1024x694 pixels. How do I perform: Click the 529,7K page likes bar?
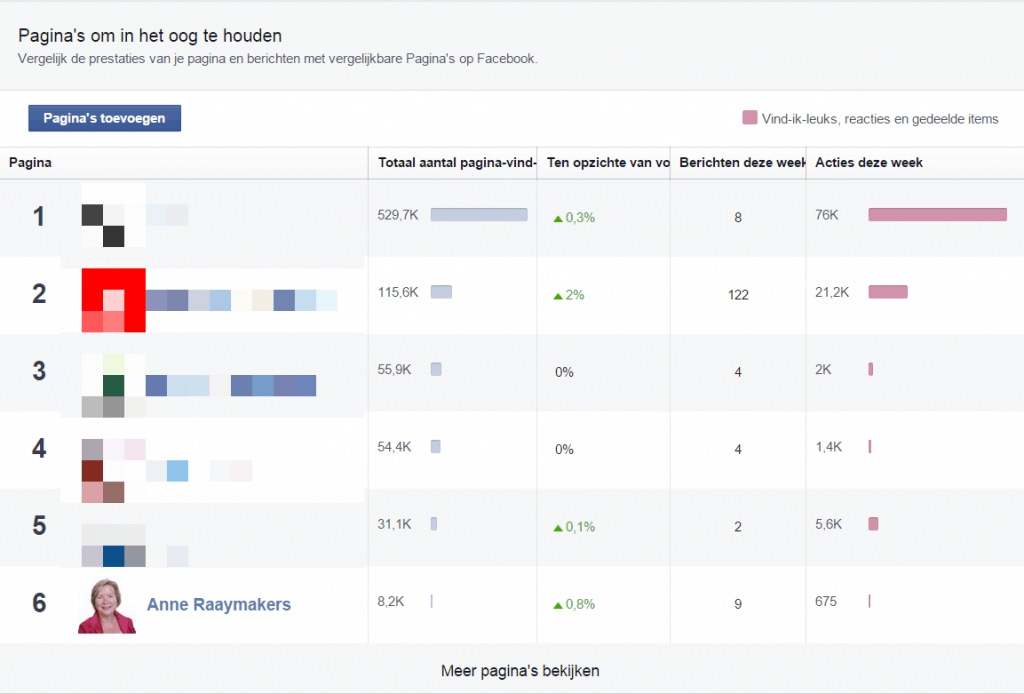pos(478,214)
